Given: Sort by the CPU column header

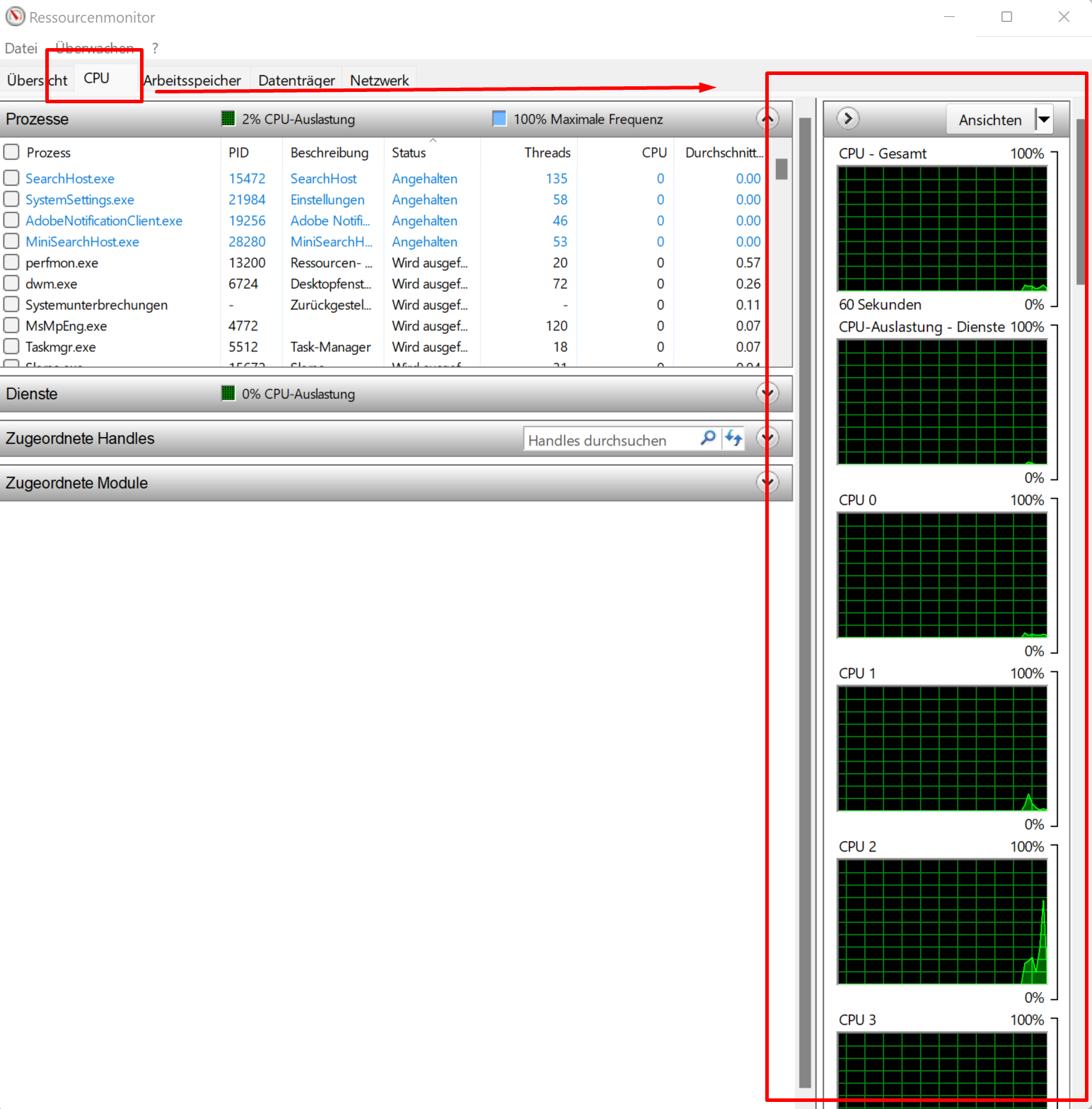Looking at the screenshot, I should click(x=625, y=152).
